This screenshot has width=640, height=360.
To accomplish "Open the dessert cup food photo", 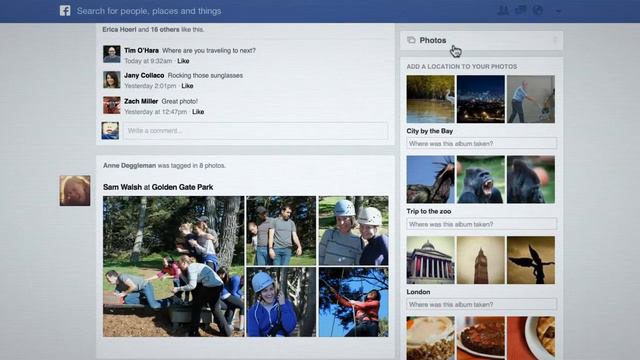I will [430, 338].
